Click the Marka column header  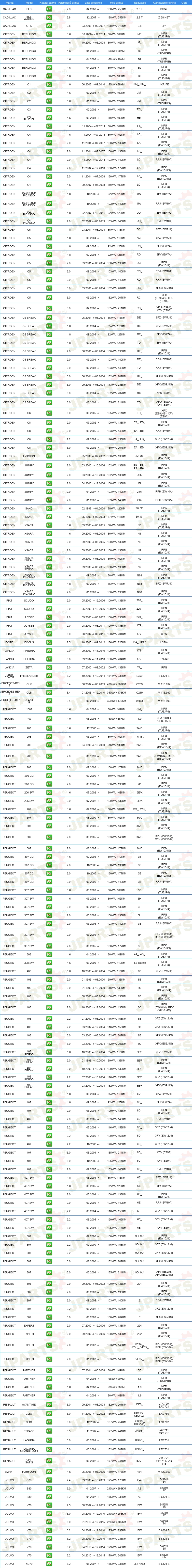9,2
